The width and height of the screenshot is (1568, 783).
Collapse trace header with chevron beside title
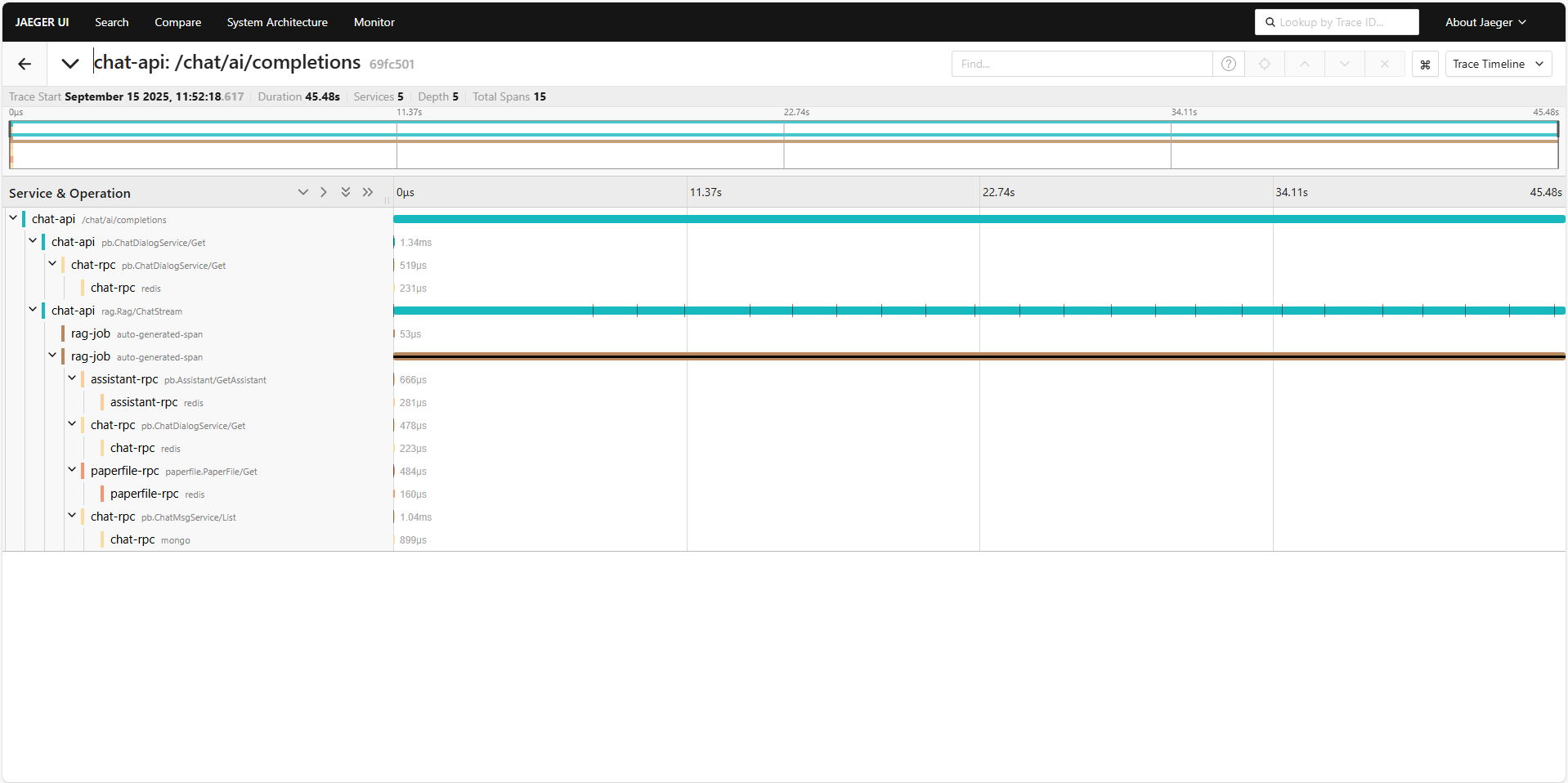click(x=70, y=64)
